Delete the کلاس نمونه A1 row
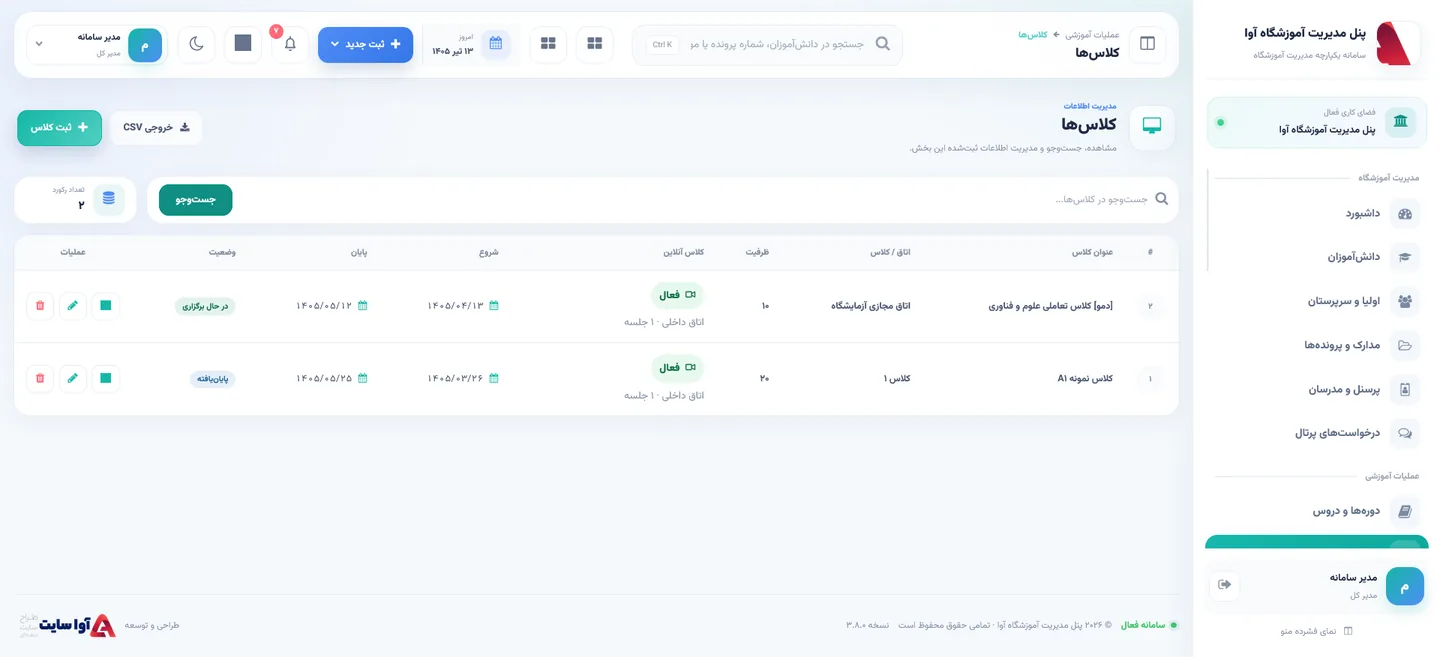Viewport: 1440px width, 657px height. tap(40, 378)
